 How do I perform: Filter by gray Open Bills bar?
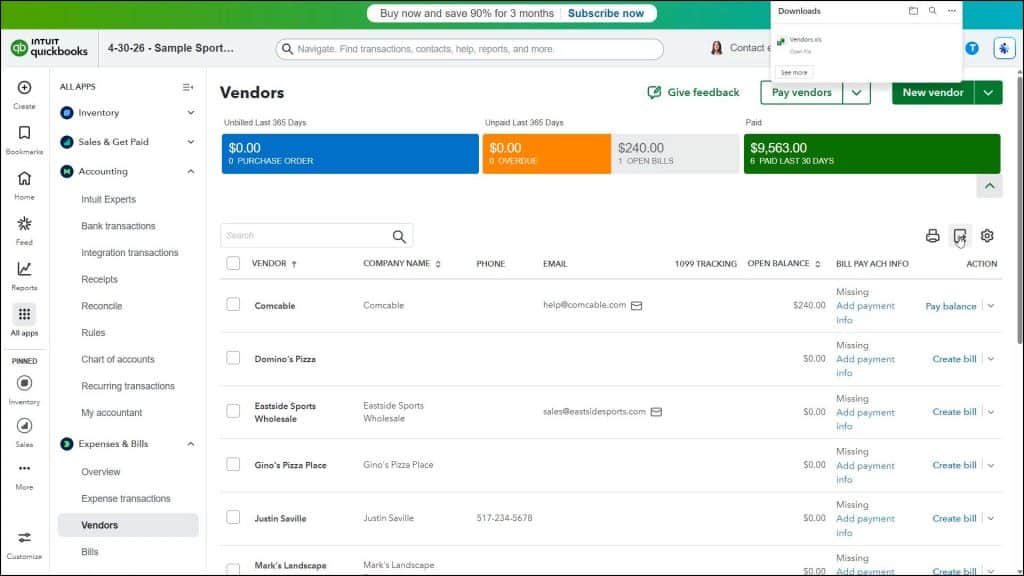(675, 154)
